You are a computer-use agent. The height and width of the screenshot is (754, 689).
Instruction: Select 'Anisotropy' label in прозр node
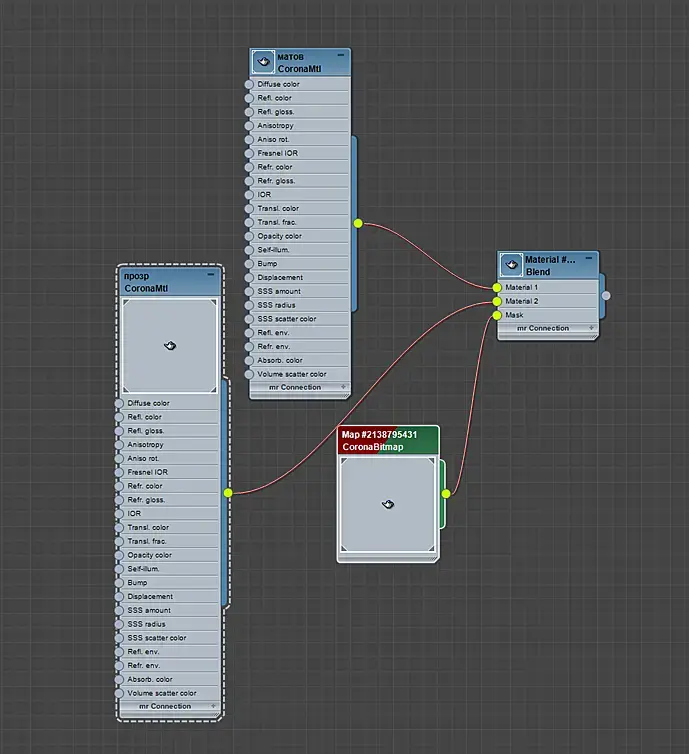(x=146, y=445)
